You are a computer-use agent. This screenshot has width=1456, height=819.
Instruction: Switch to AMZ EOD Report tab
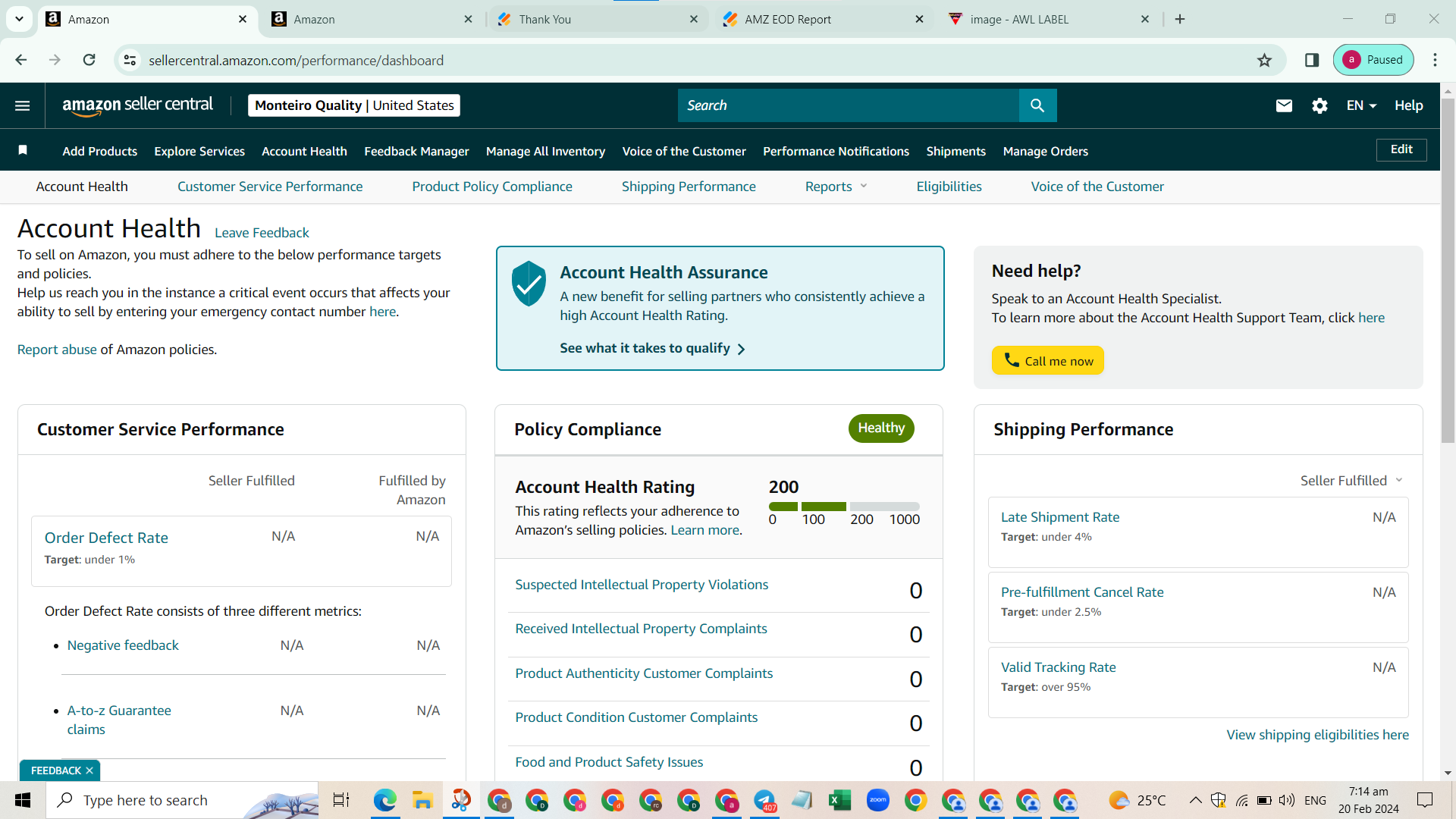(824, 19)
